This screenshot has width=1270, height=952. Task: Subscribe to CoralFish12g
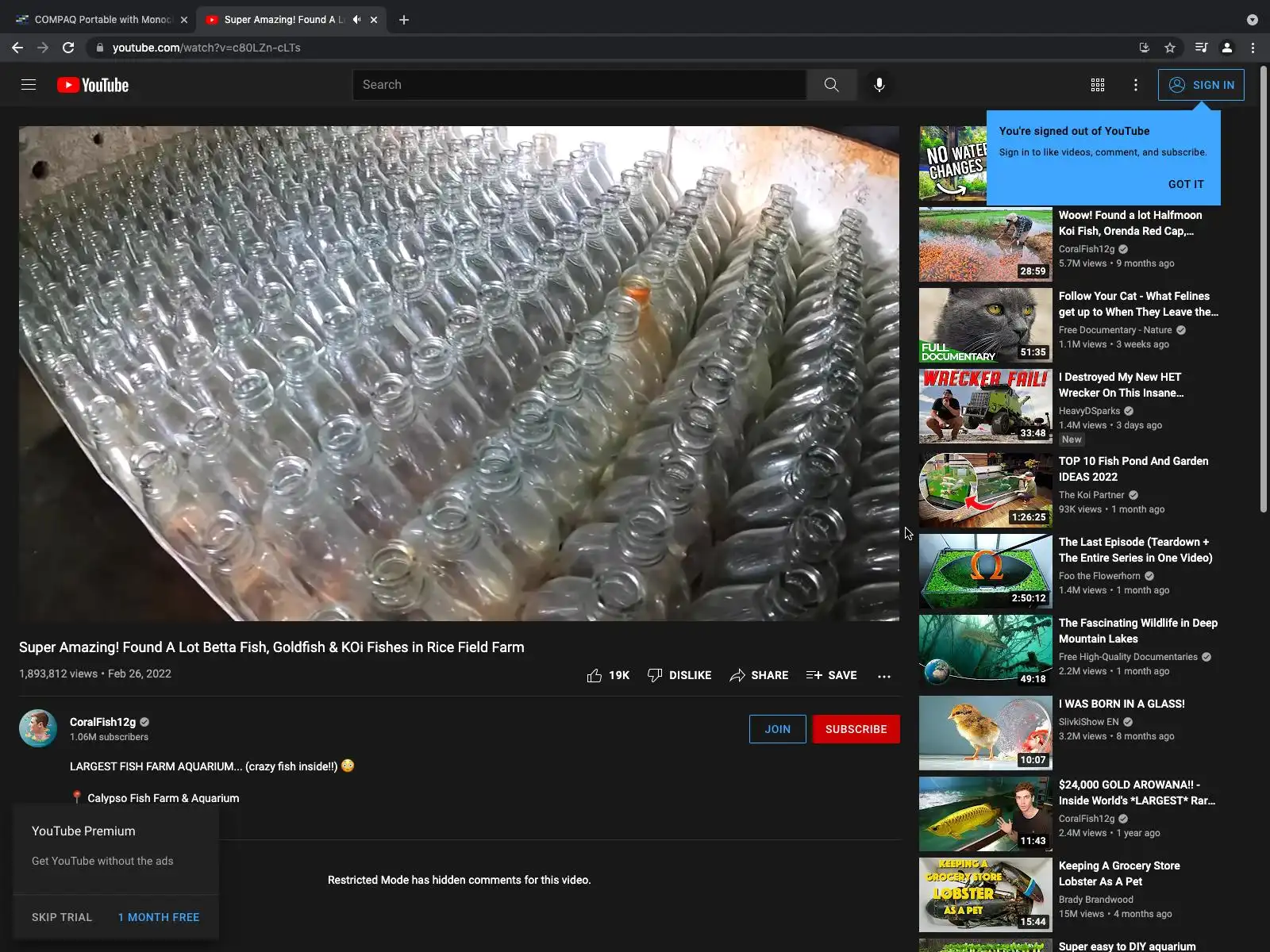[856, 729]
